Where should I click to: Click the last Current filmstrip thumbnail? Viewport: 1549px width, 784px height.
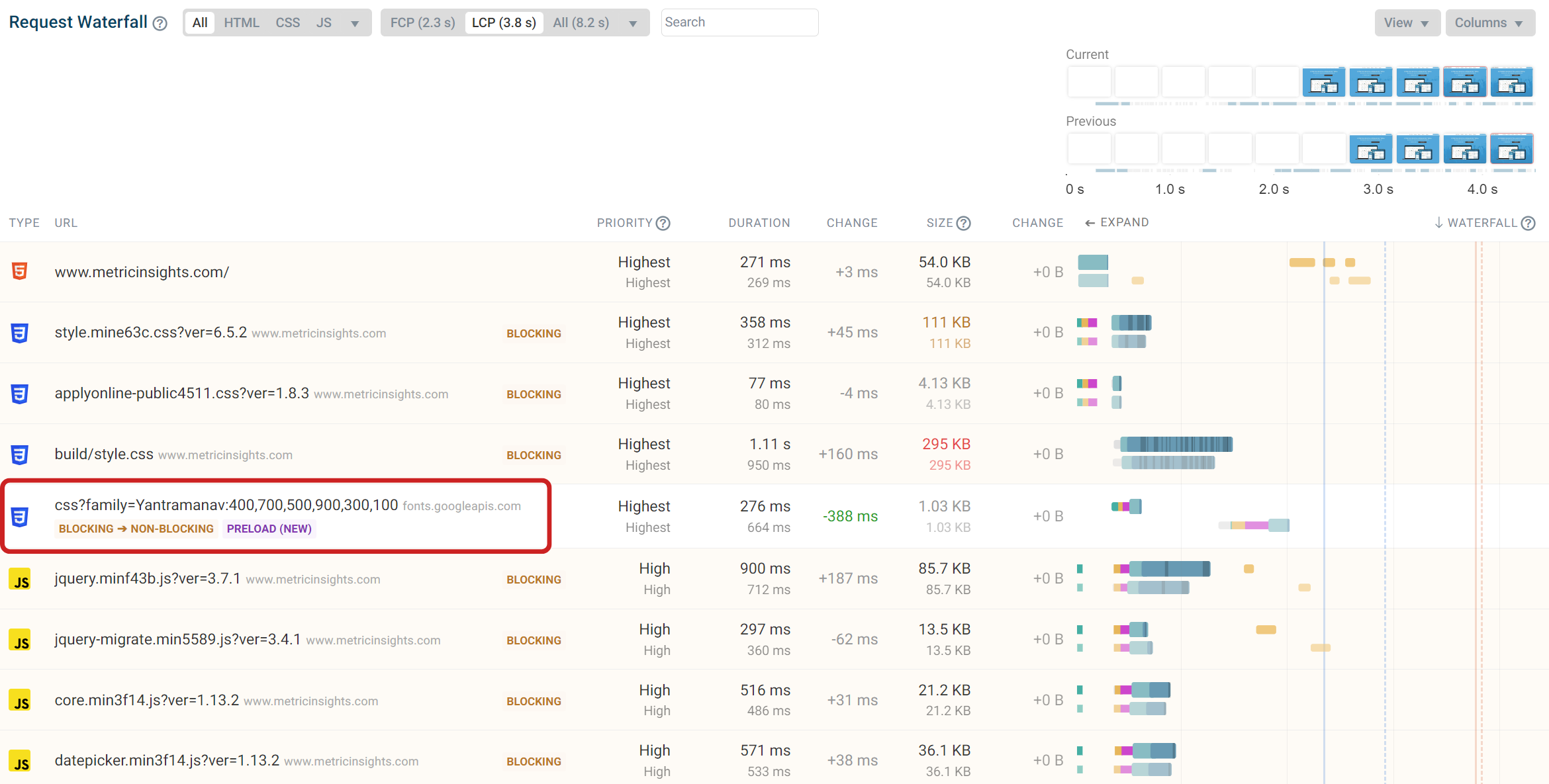(1512, 82)
